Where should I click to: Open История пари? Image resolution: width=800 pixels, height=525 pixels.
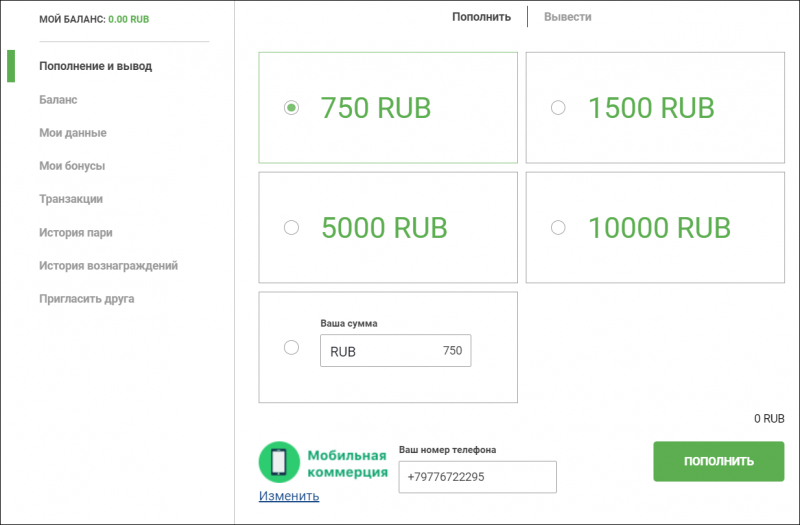76,233
